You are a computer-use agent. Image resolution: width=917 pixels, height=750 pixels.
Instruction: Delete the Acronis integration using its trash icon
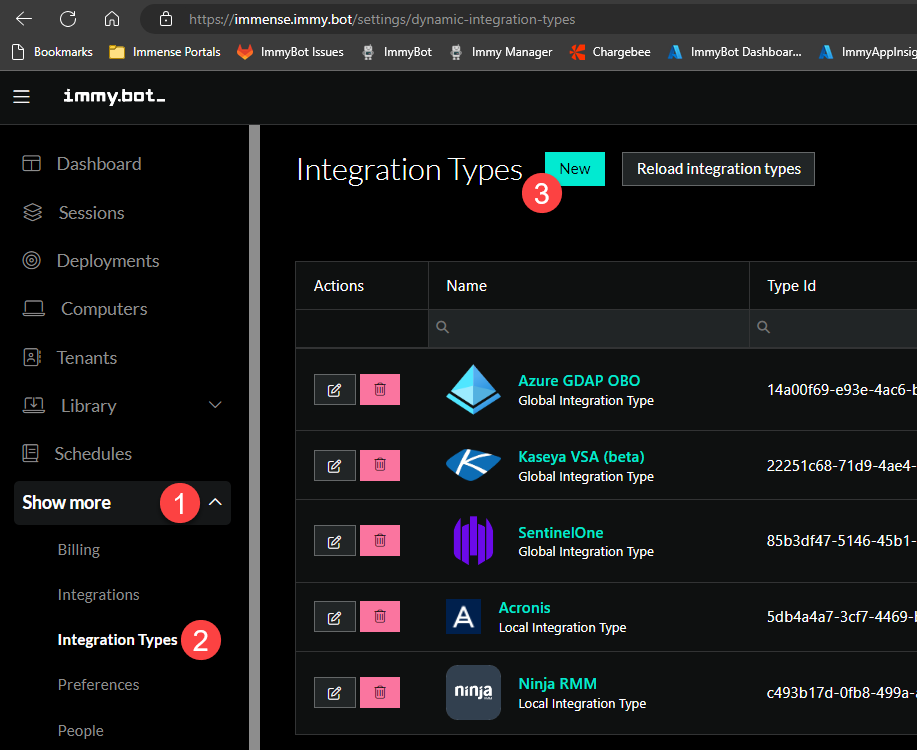379,616
